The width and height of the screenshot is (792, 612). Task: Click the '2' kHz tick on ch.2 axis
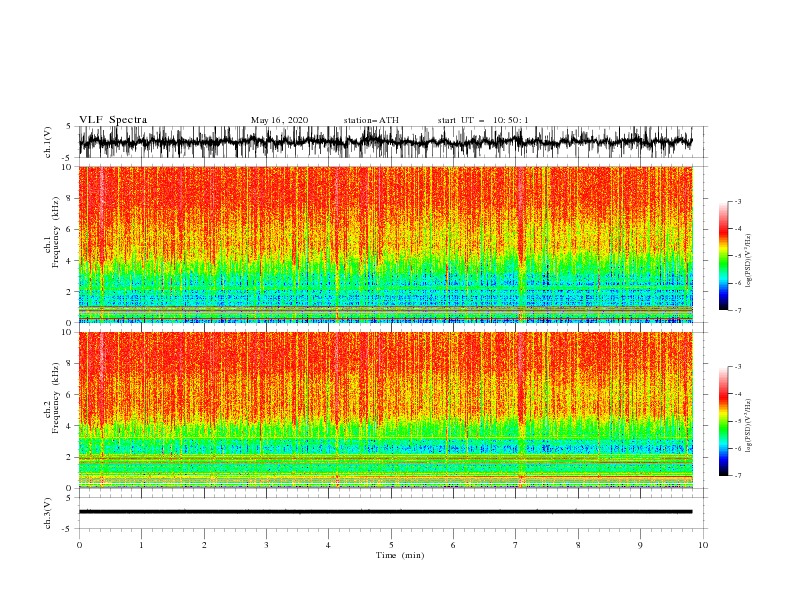point(69,457)
